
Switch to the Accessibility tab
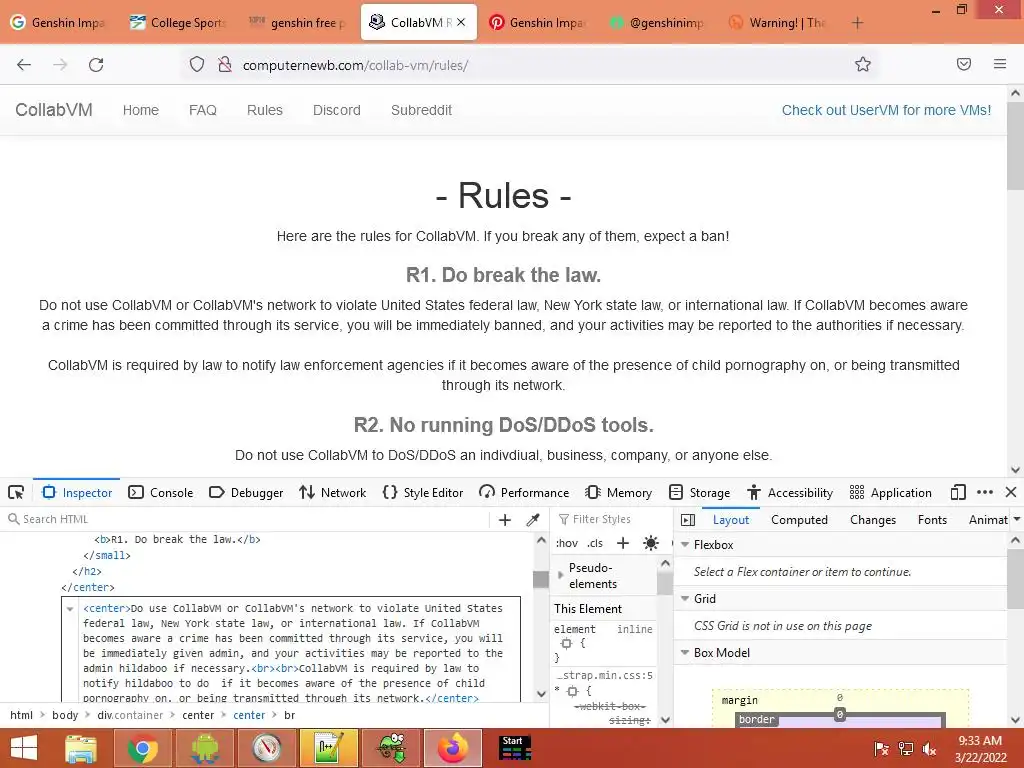click(x=790, y=492)
